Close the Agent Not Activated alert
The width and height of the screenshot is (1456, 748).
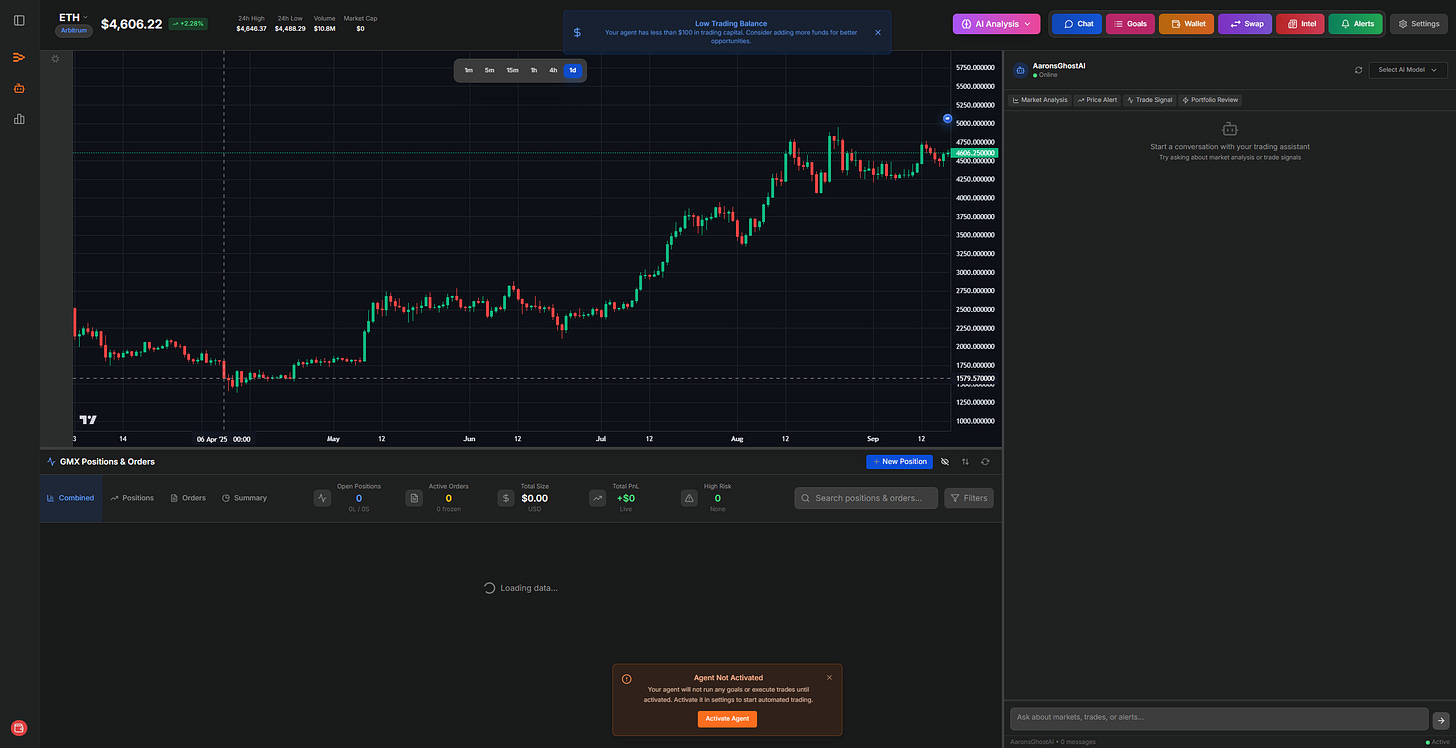[x=829, y=677]
